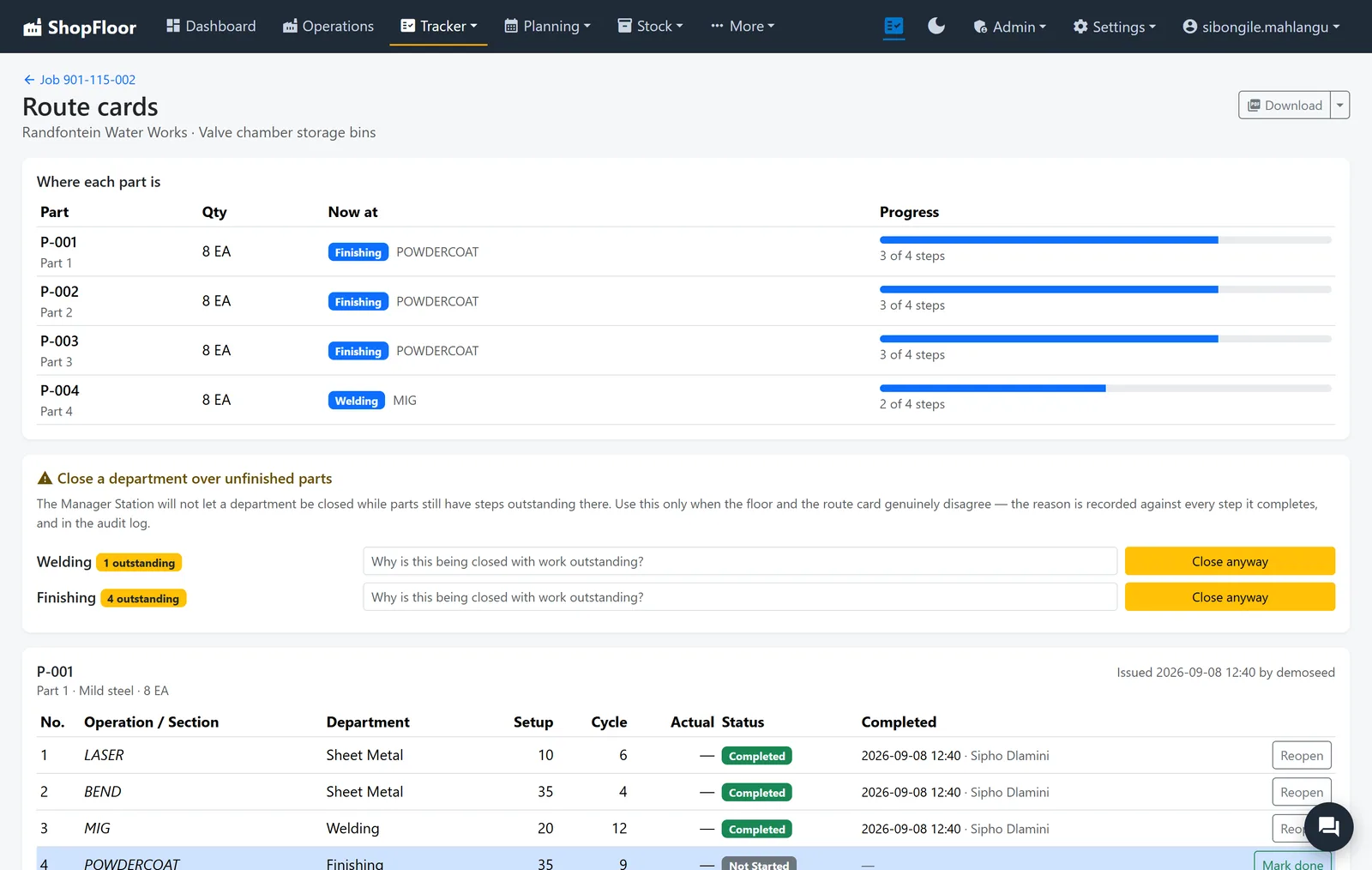Toggle dark mode moon icon
This screenshot has height=870, width=1372.
pyautogui.click(x=936, y=27)
